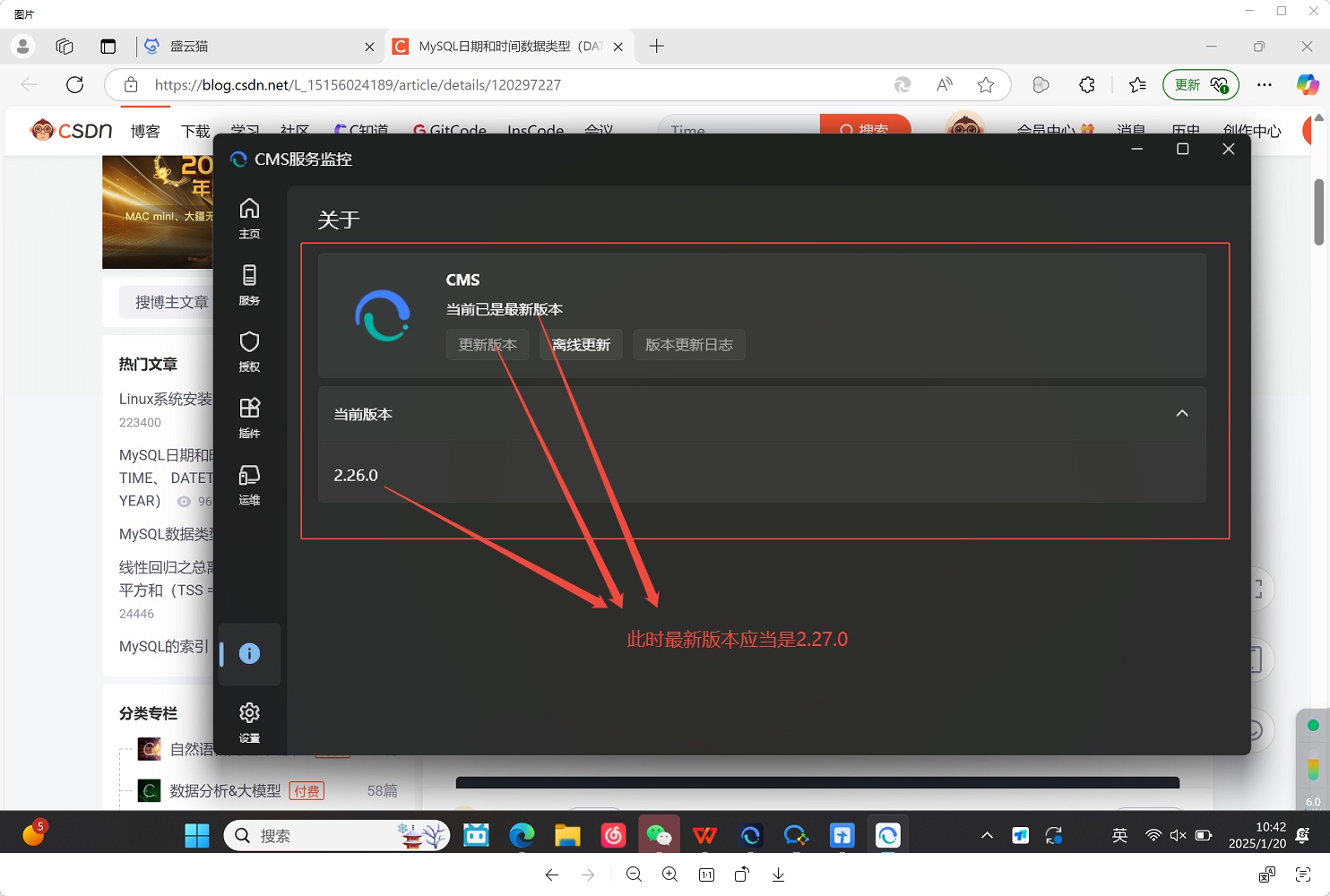
Task: Extract text with the OCR viewer icon
Action: [x=1303, y=874]
